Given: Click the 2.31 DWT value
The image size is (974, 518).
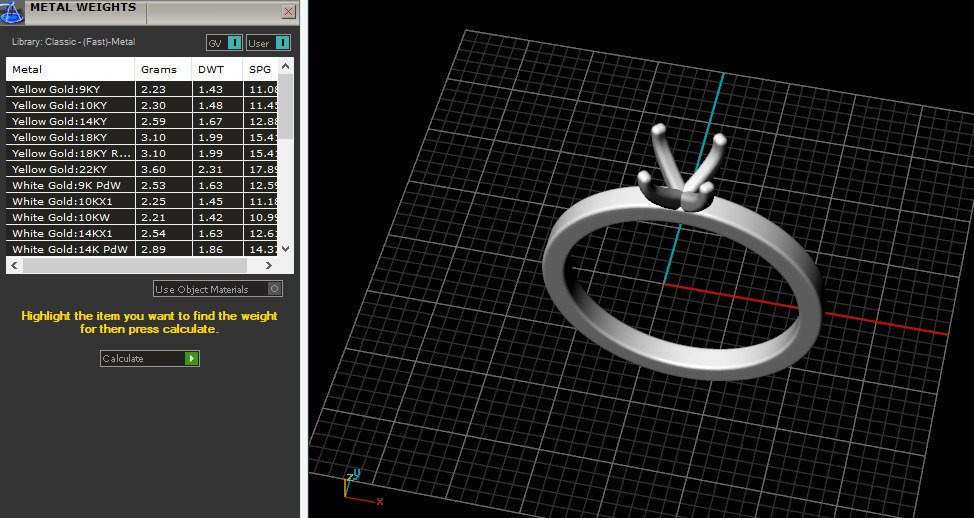Looking at the screenshot, I should pos(211,170).
